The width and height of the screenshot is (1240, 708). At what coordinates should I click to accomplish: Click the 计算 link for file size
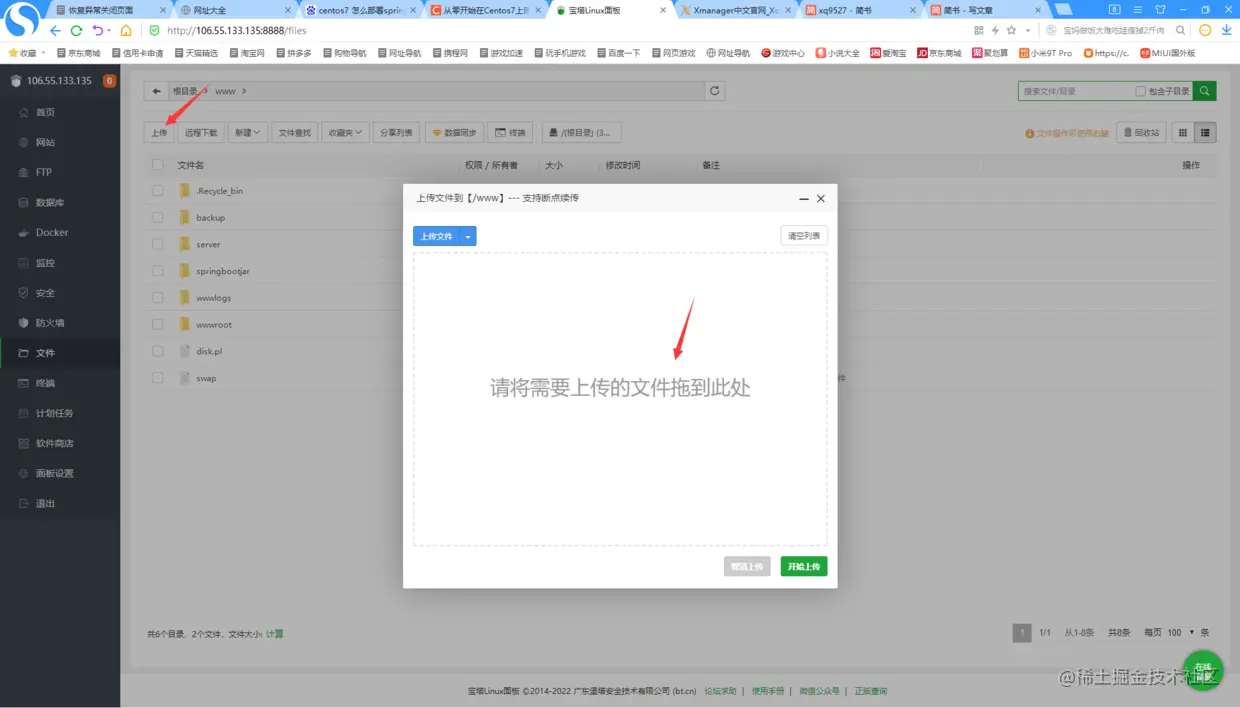pos(274,634)
